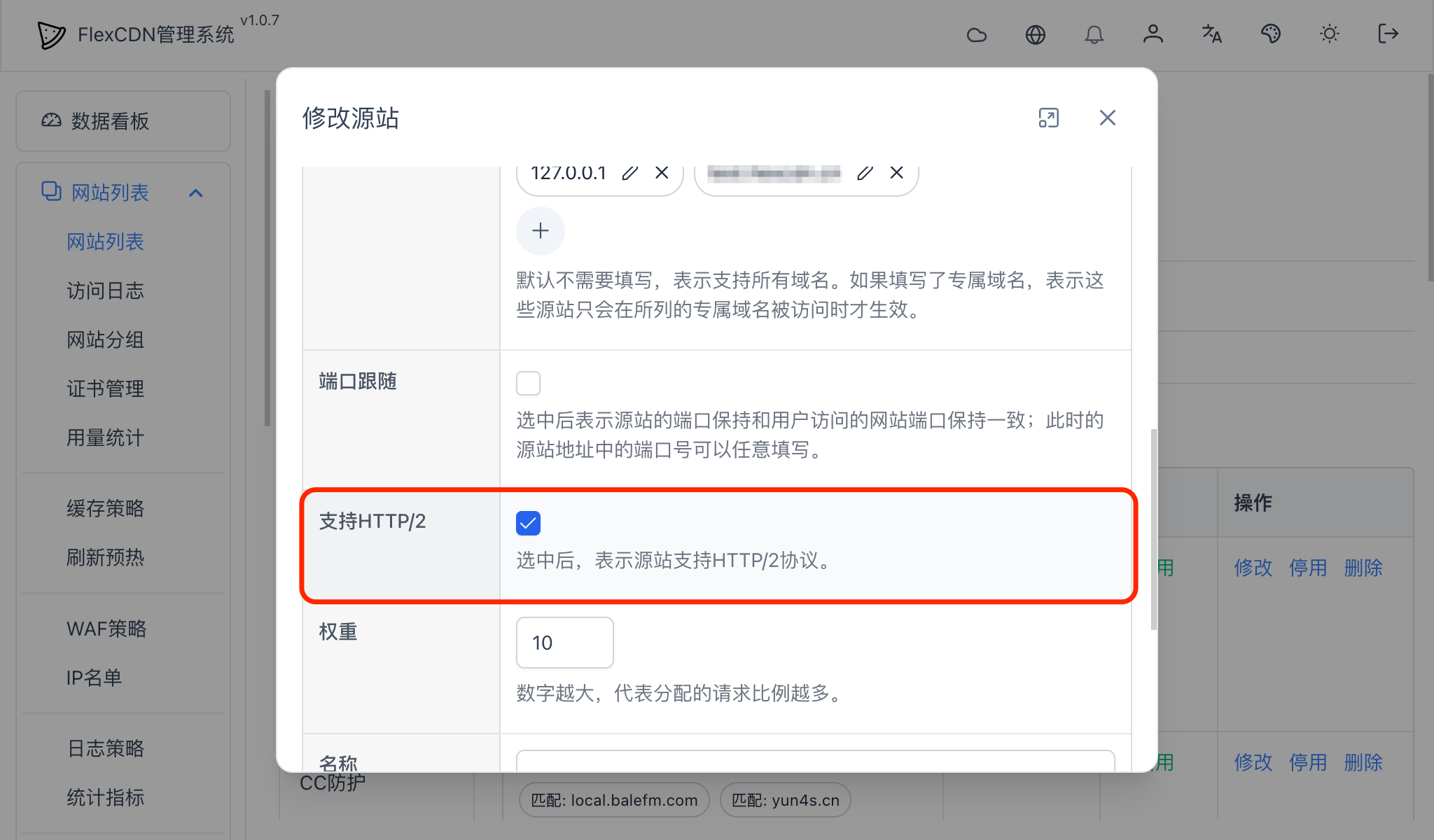The height and width of the screenshot is (840, 1434).
Task: Edit the 127.0.0.1 entry via pencil icon
Action: [629, 173]
